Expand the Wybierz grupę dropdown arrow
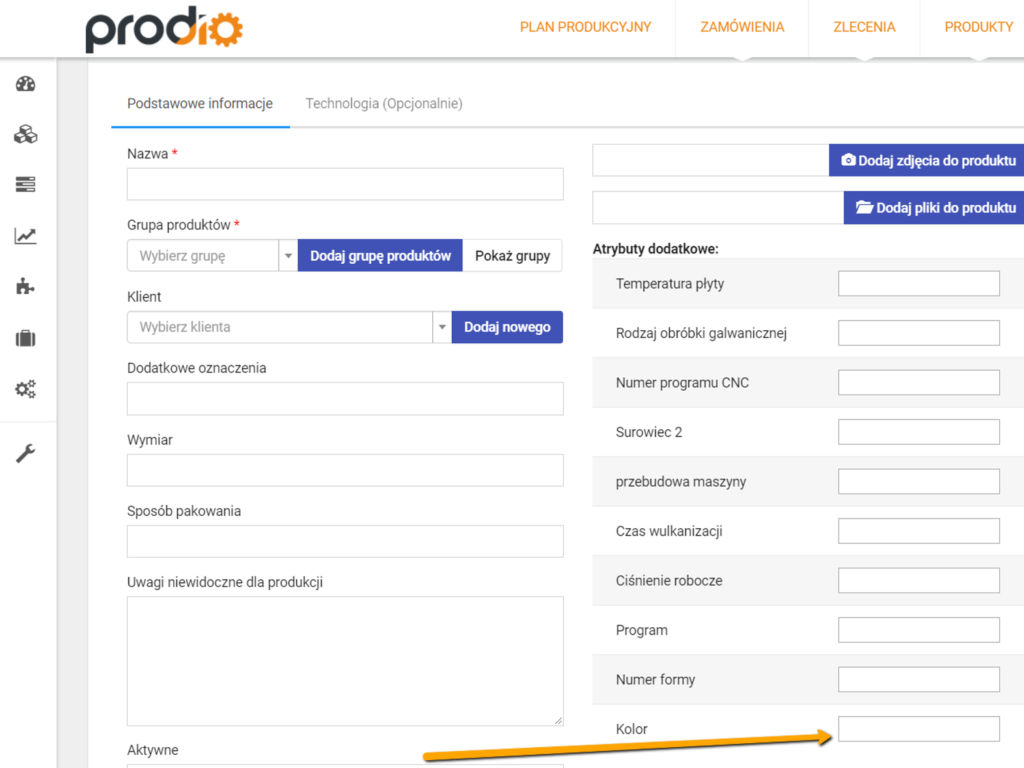Image resolution: width=1024 pixels, height=768 pixels. pyautogui.click(x=288, y=255)
